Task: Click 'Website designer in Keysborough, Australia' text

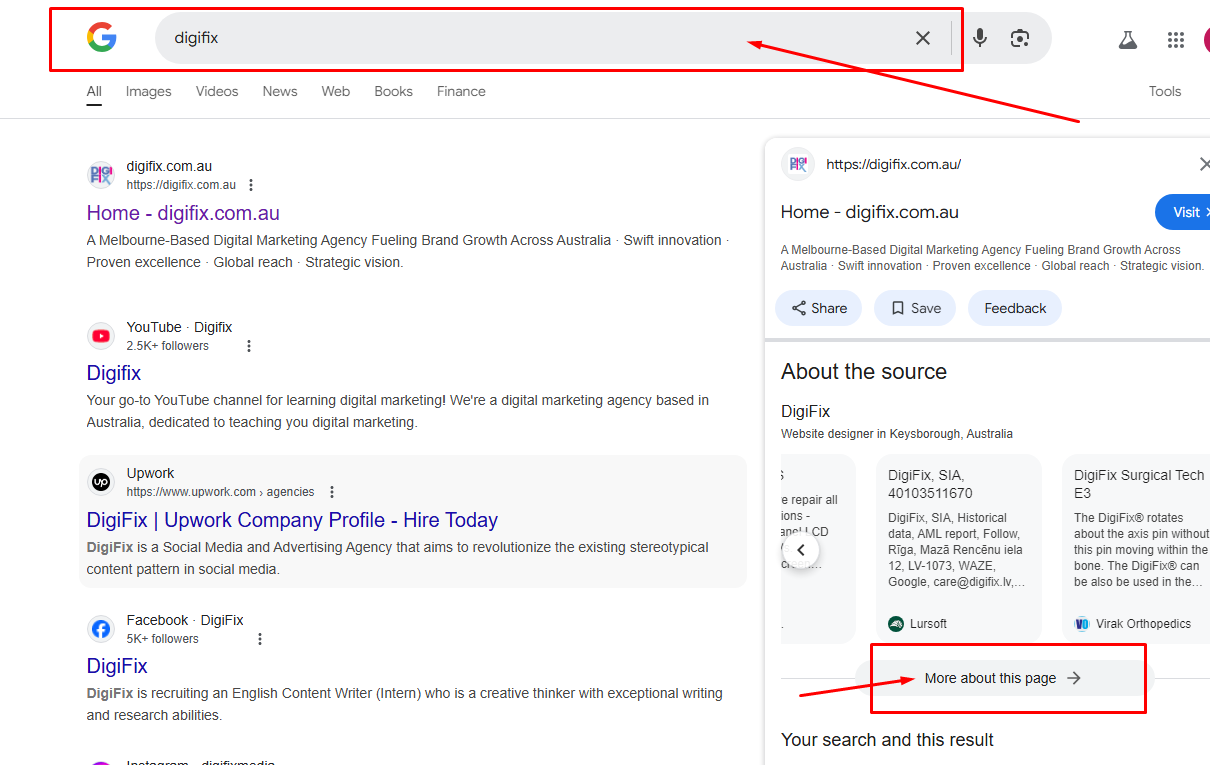Action: tap(897, 434)
